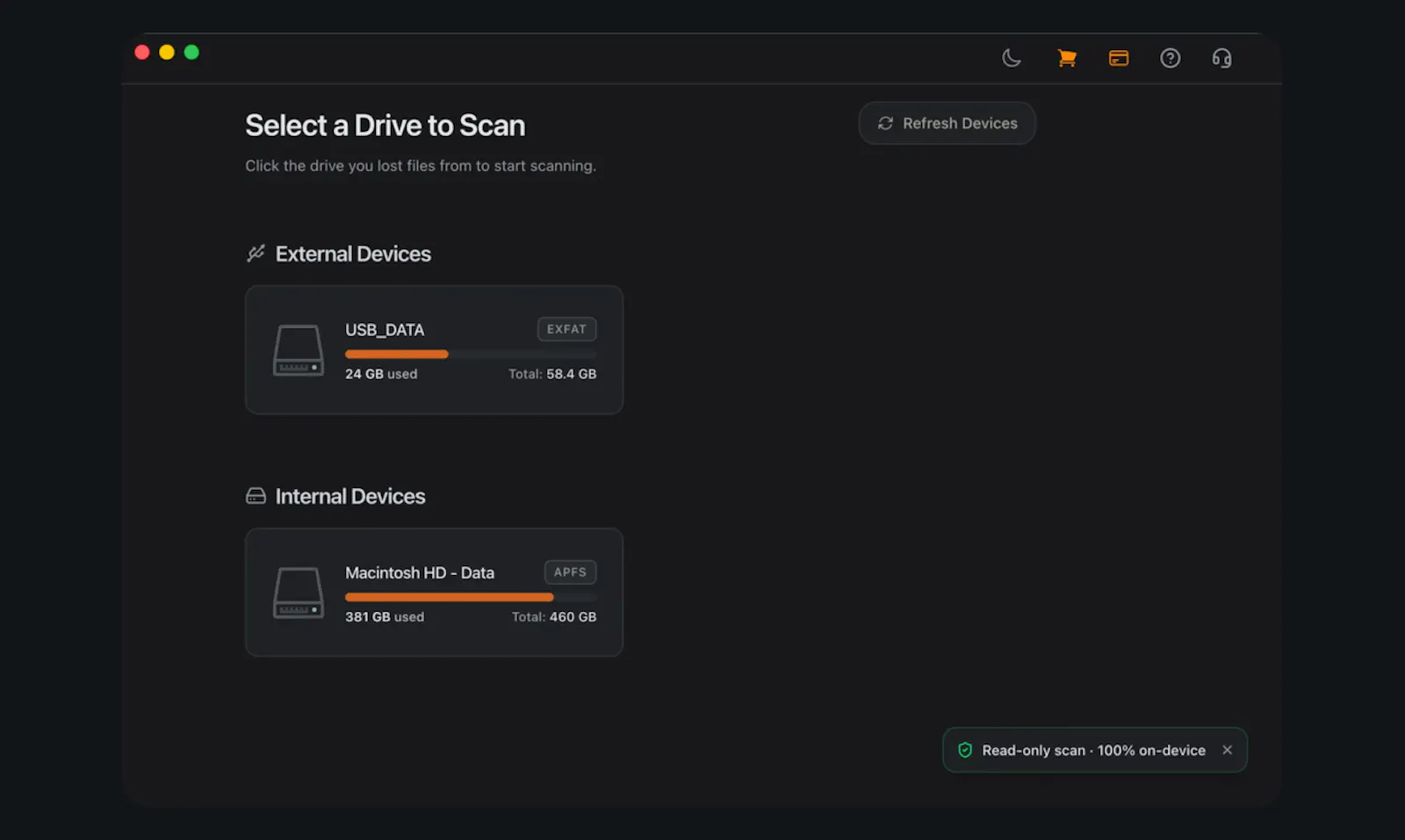The width and height of the screenshot is (1405, 840).
Task: Click the USB_DATA usage bar
Action: (471, 355)
